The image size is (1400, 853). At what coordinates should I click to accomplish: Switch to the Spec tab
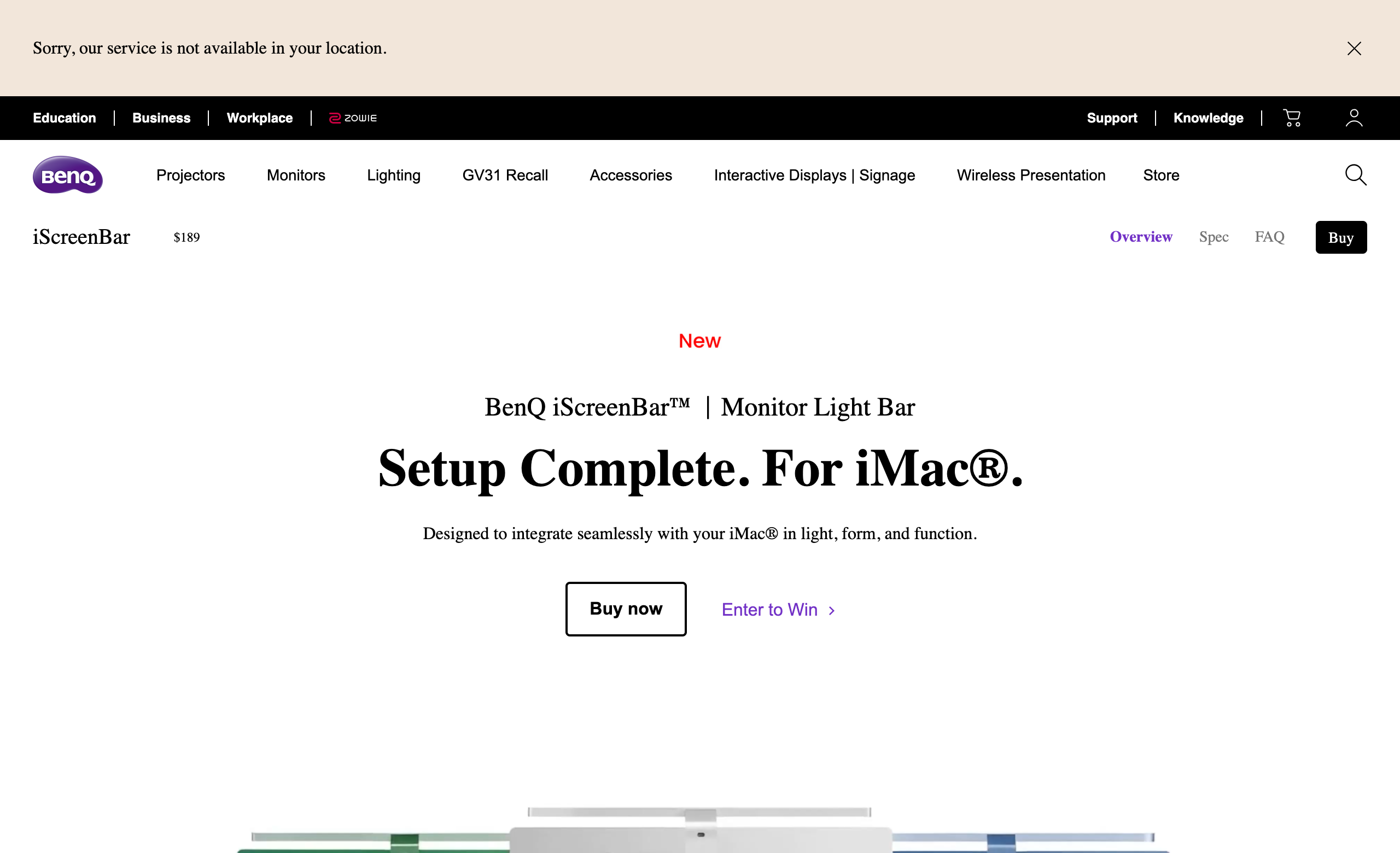(x=1214, y=237)
